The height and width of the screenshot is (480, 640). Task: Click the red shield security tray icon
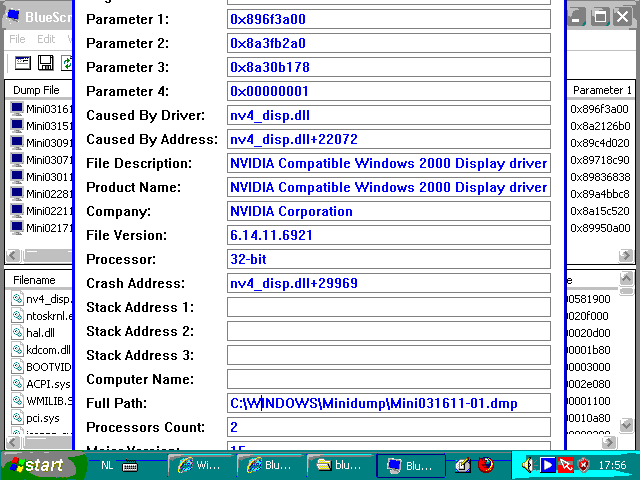click(584, 465)
